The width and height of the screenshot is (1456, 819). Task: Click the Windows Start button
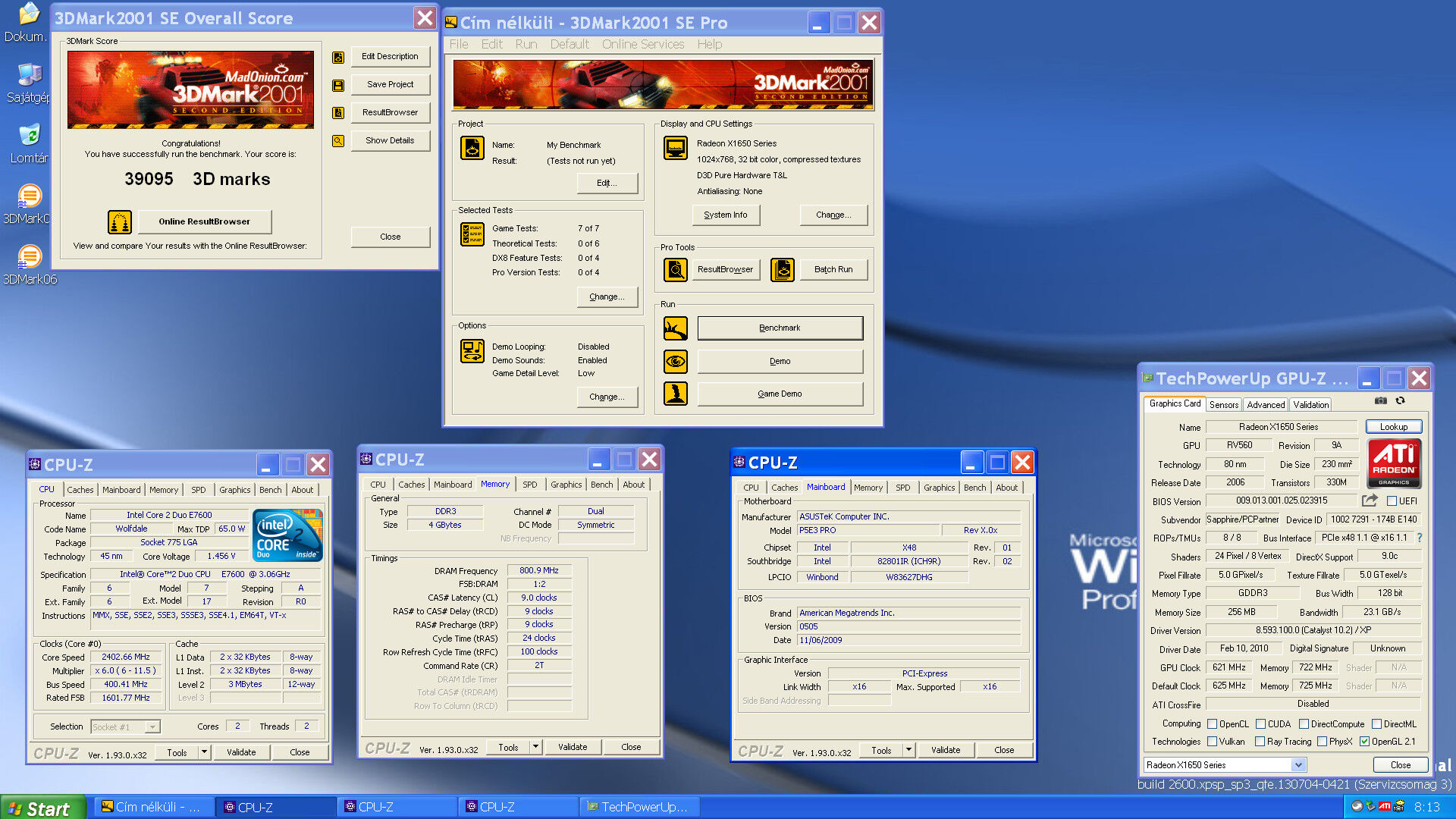pyautogui.click(x=43, y=808)
